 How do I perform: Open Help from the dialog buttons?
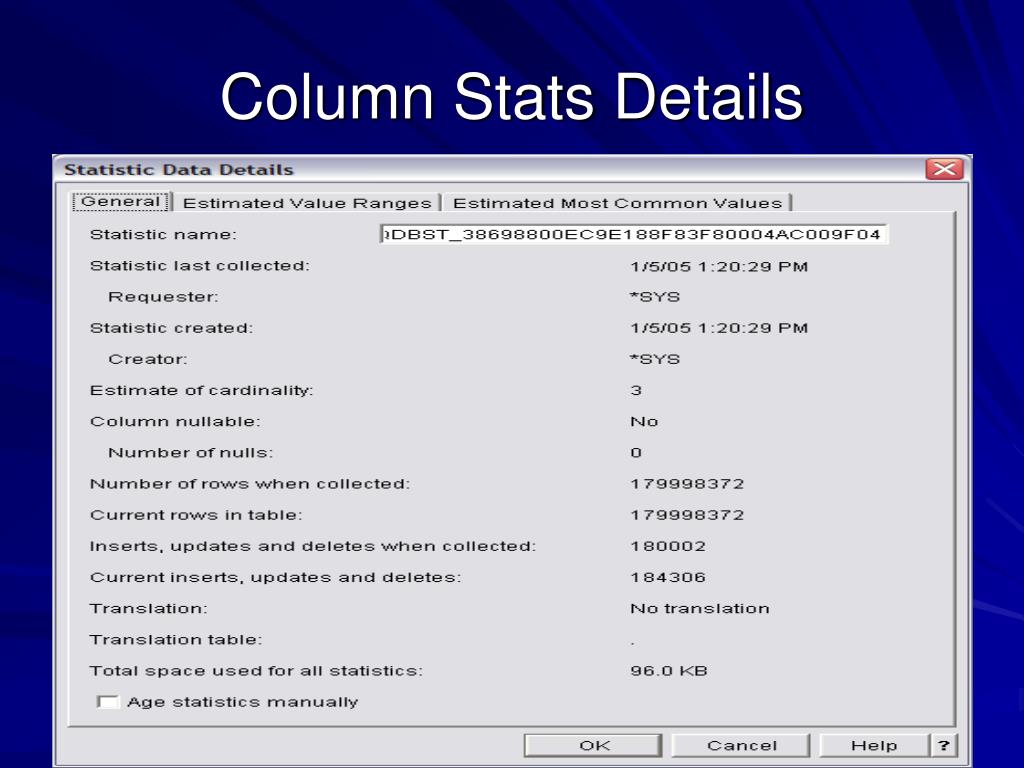873,745
